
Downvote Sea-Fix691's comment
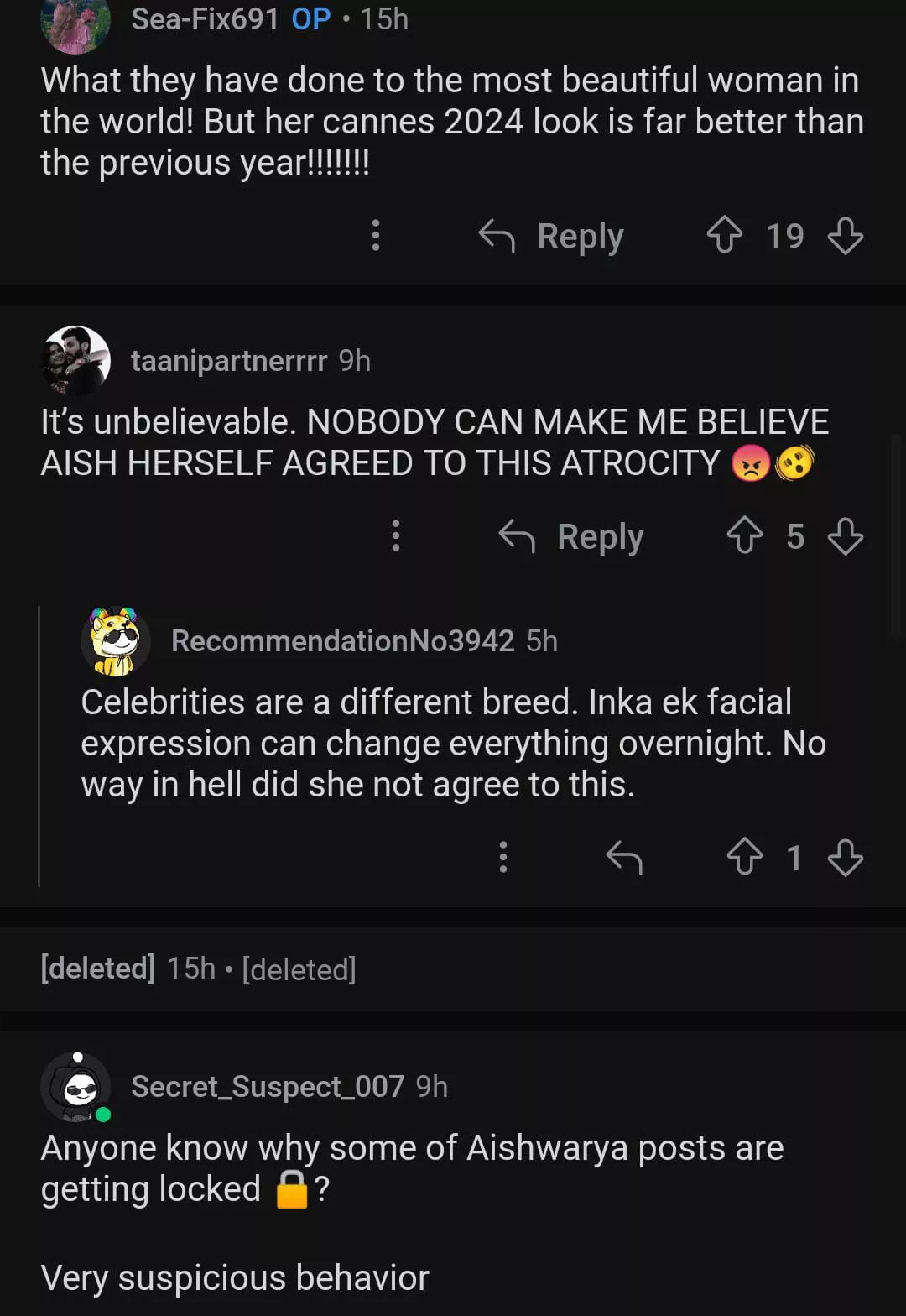[845, 235]
